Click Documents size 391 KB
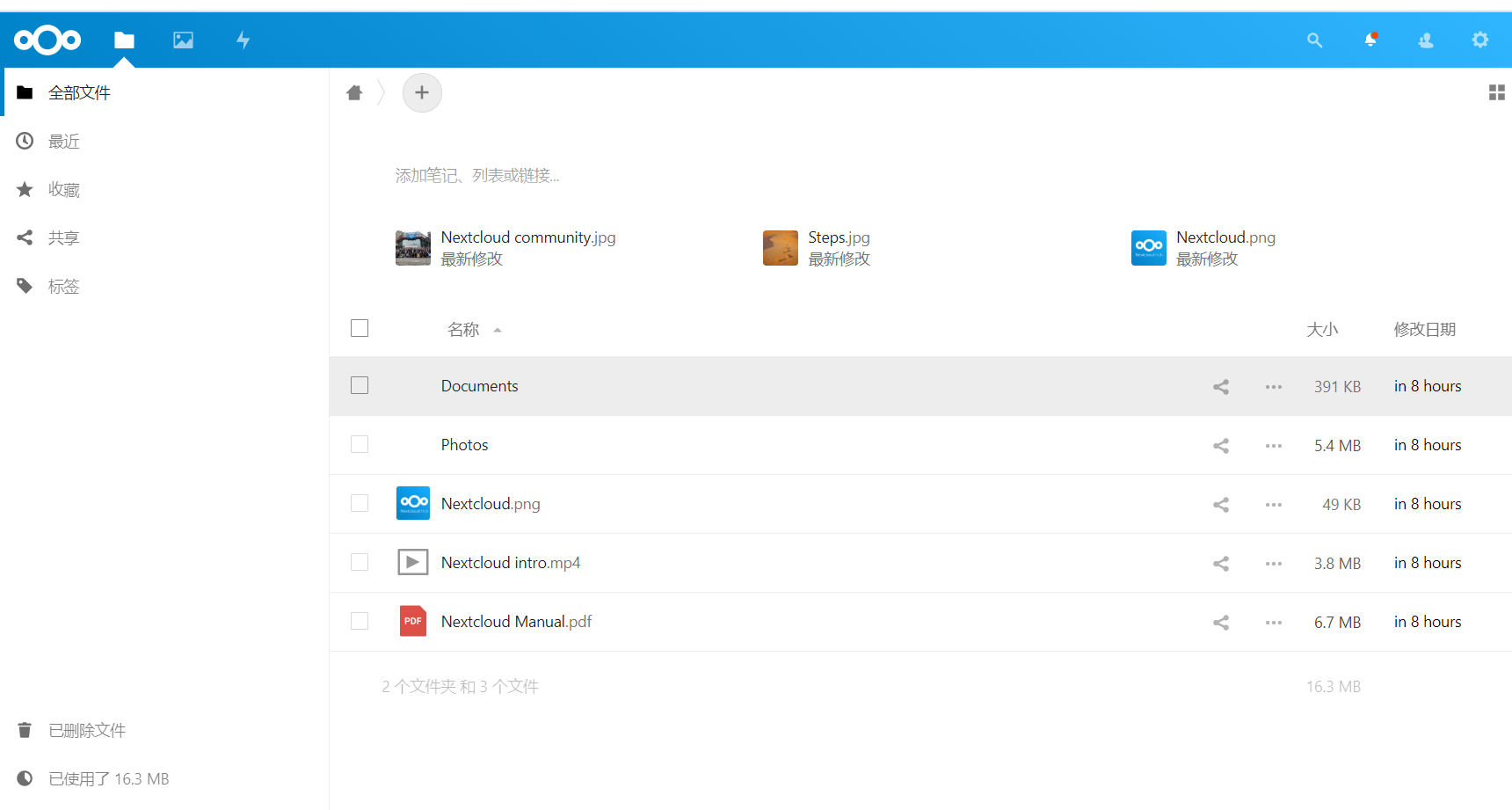This screenshot has width=1512, height=810. tap(1337, 386)
